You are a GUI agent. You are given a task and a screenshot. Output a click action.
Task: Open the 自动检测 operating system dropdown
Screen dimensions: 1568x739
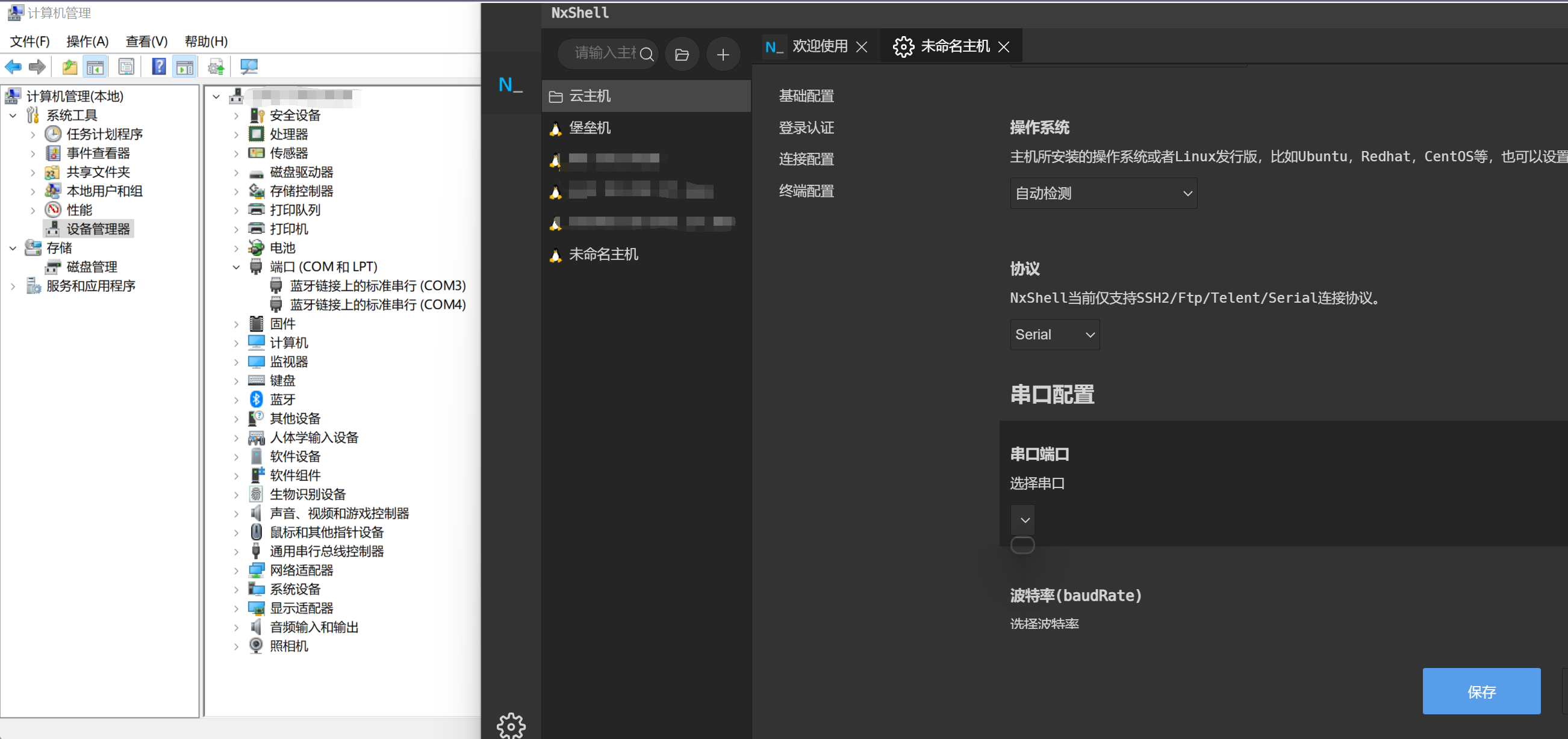[x=1103, y=193]
